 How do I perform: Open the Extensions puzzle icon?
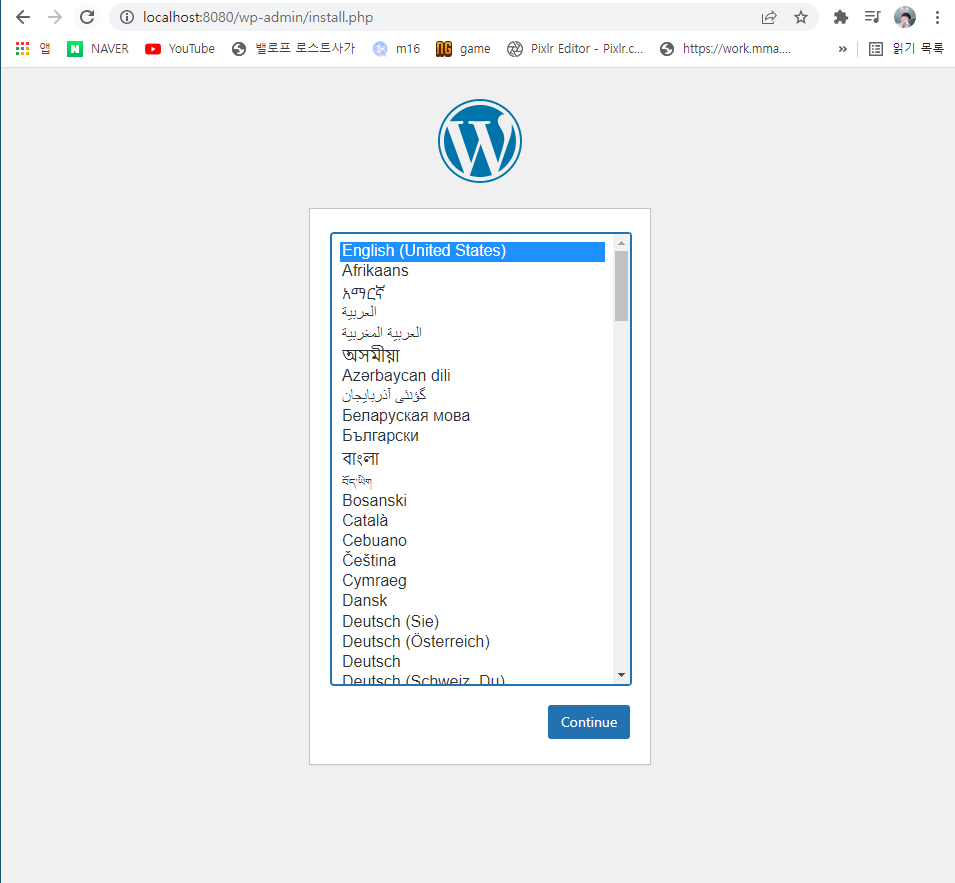(840, 17)
